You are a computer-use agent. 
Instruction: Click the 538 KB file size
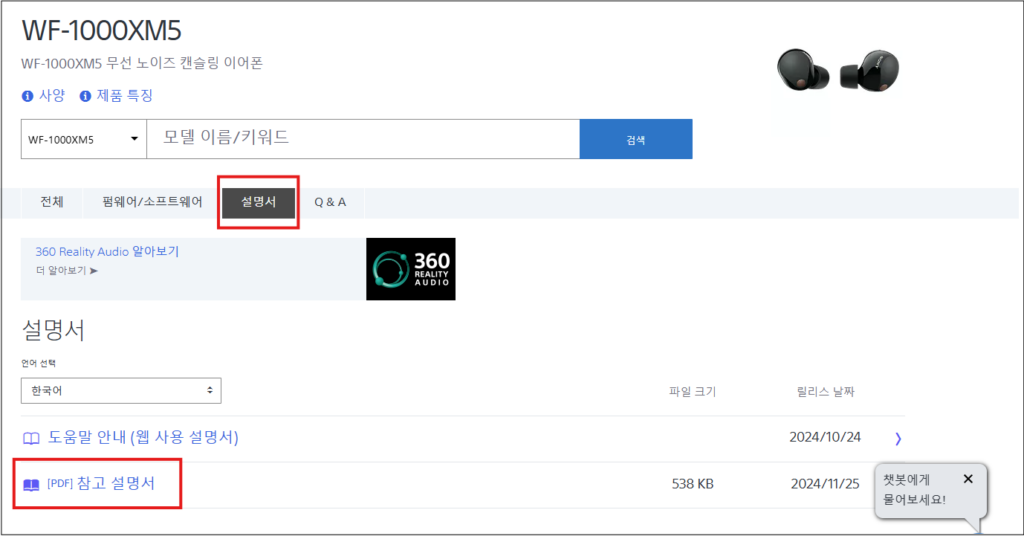(693, 484)
